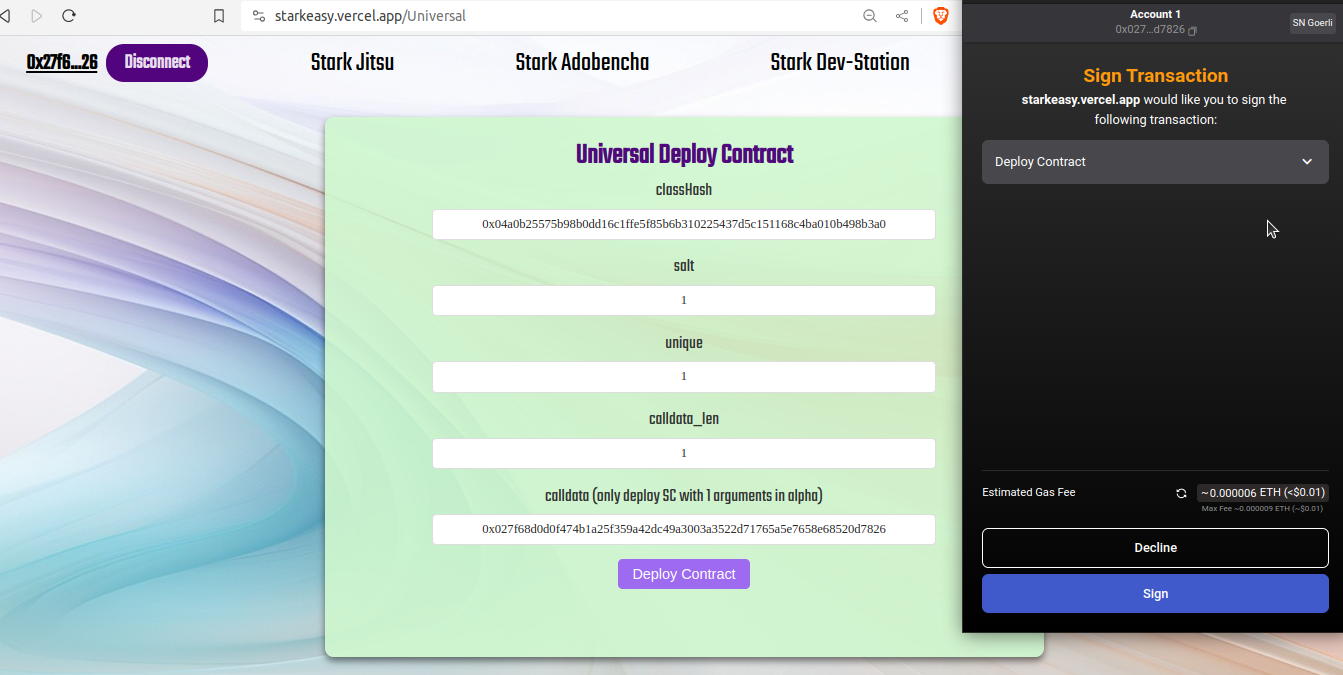Click into the calldata_len input field
1343x675 pixels.
point(684,453)
